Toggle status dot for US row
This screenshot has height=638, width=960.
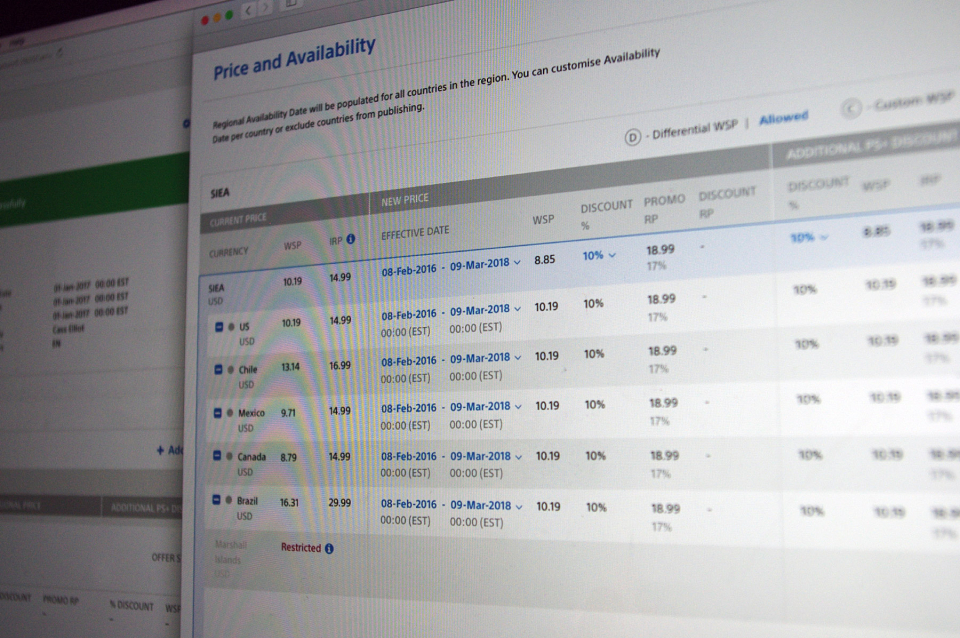[231, 327]
